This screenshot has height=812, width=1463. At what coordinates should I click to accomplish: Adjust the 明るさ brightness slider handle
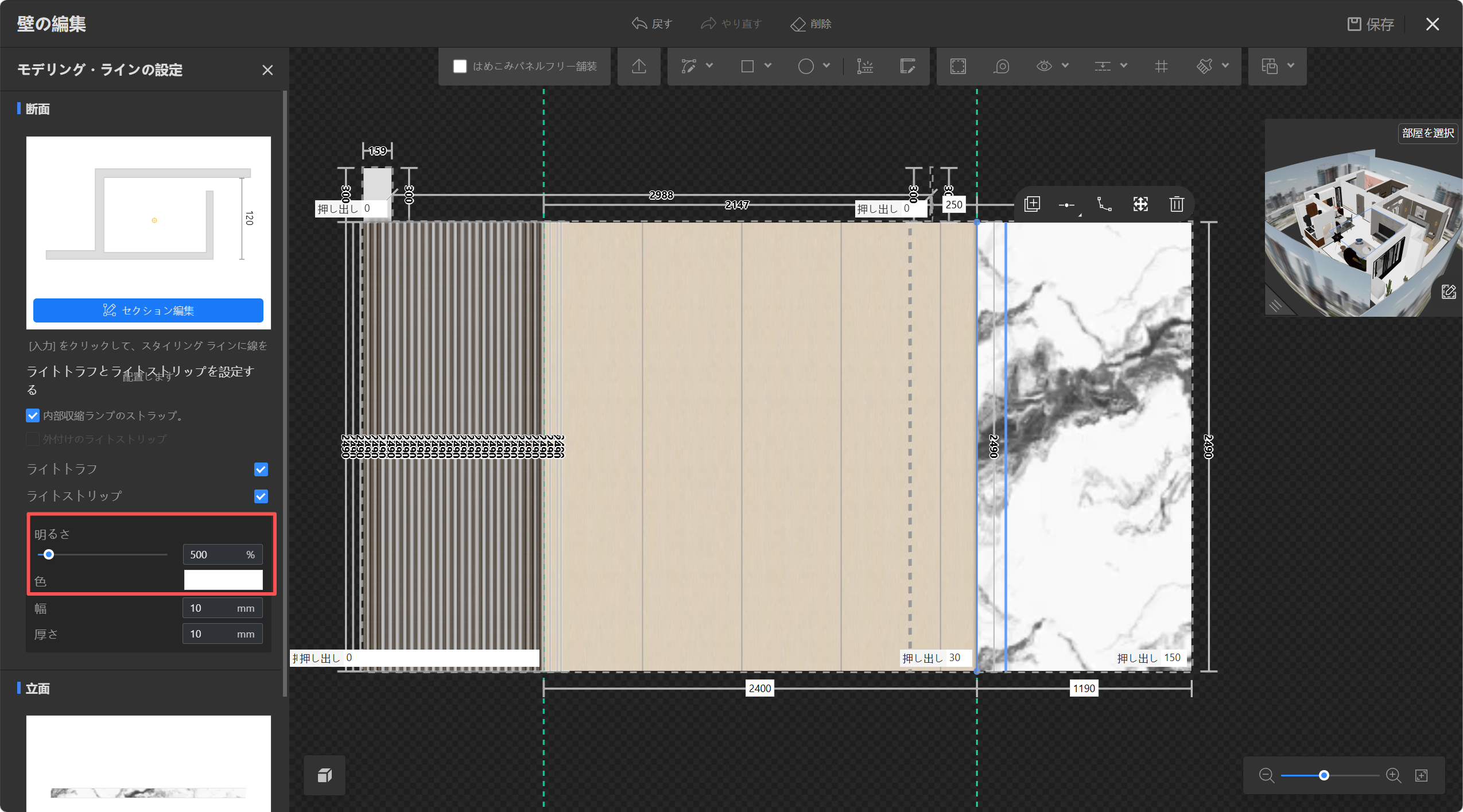click(49, 554)
